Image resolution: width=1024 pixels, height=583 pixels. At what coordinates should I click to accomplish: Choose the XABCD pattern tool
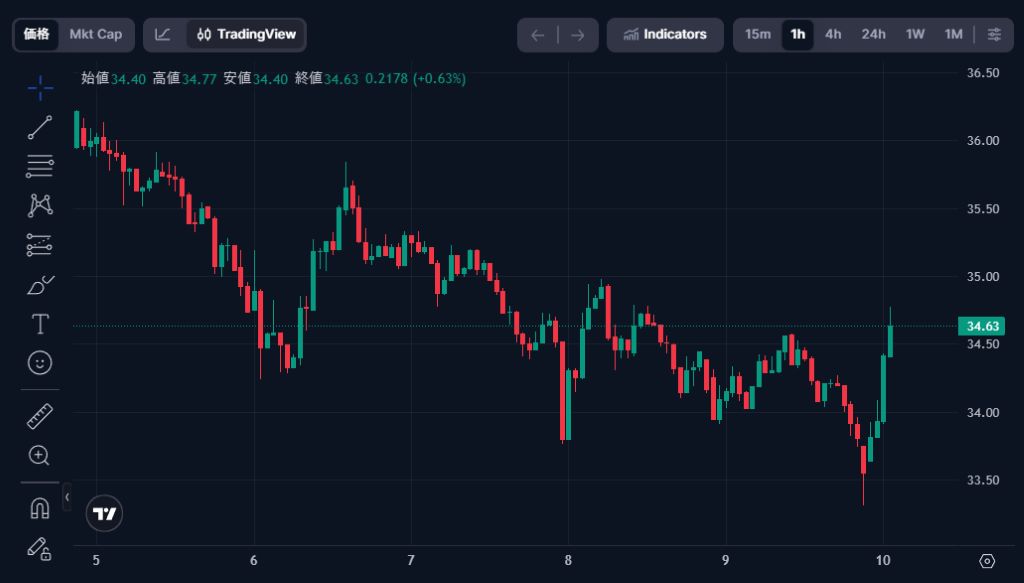click(x=40, y=205)
